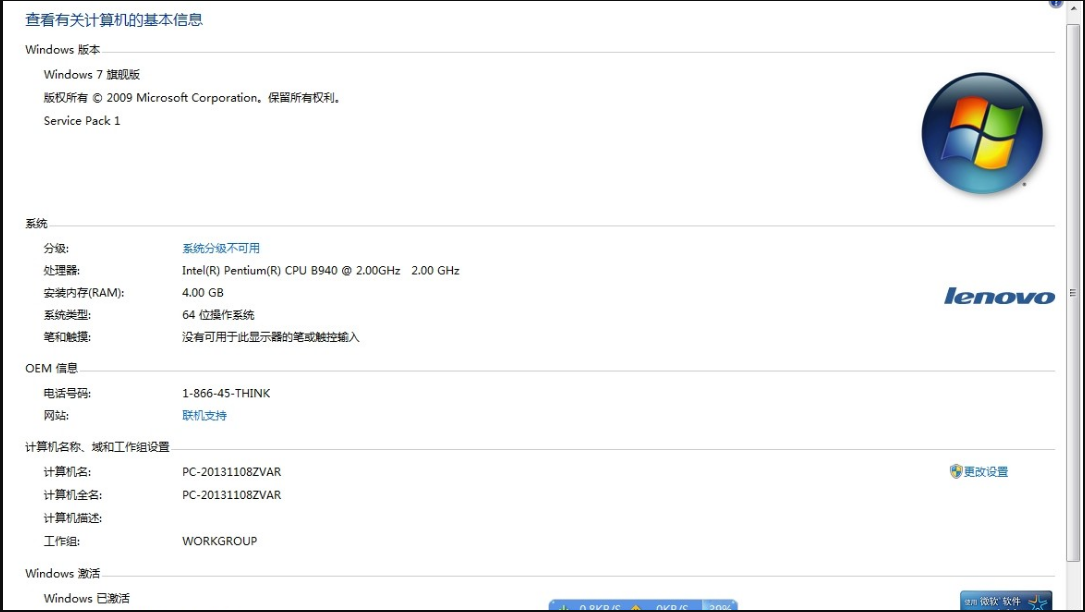Click the 0.8KB/S download speed reading
The height and width of the screenshot is (612, 1085).
click(x=601, y=605)
